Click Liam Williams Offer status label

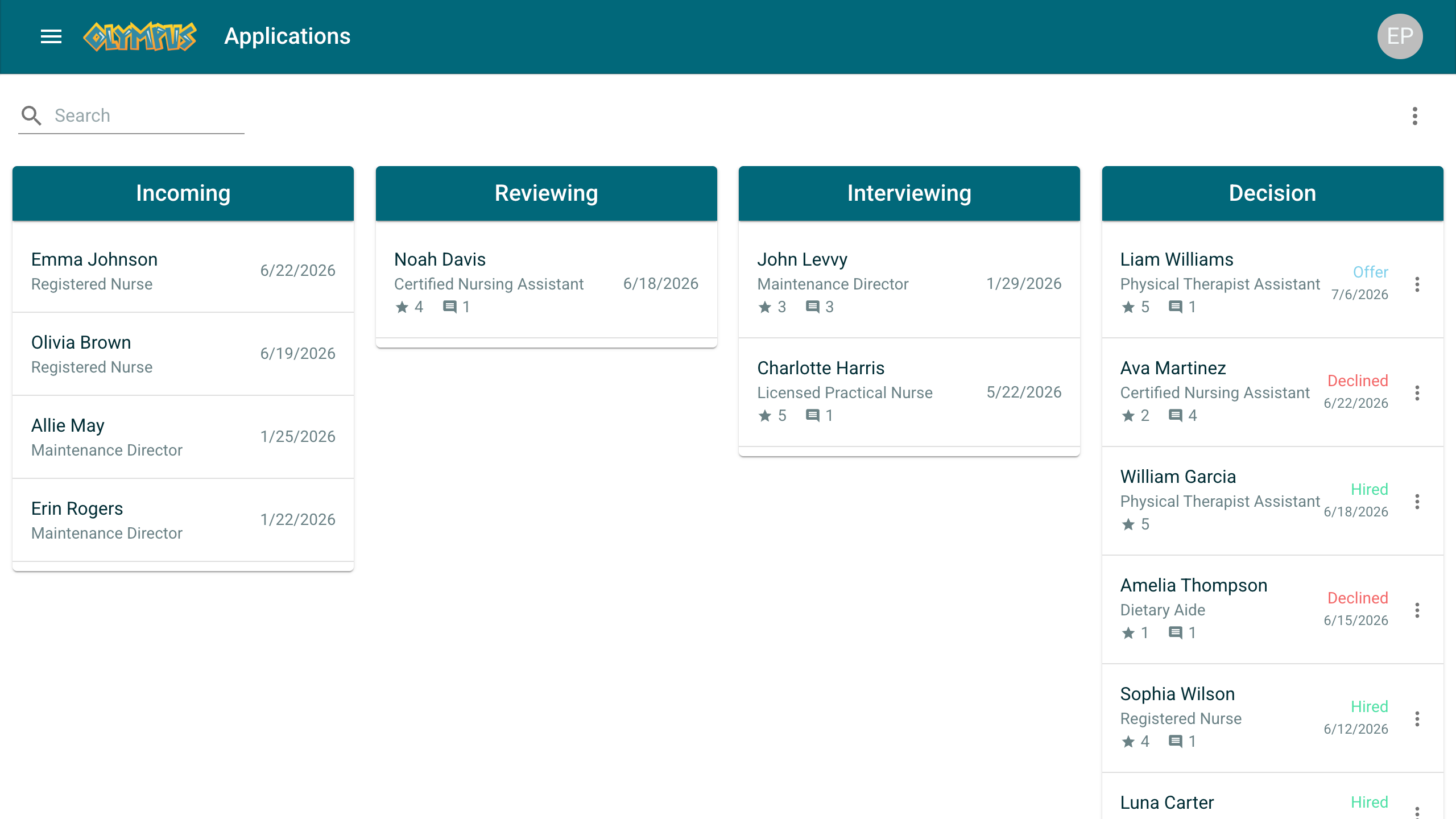[x=1371, y=272]
